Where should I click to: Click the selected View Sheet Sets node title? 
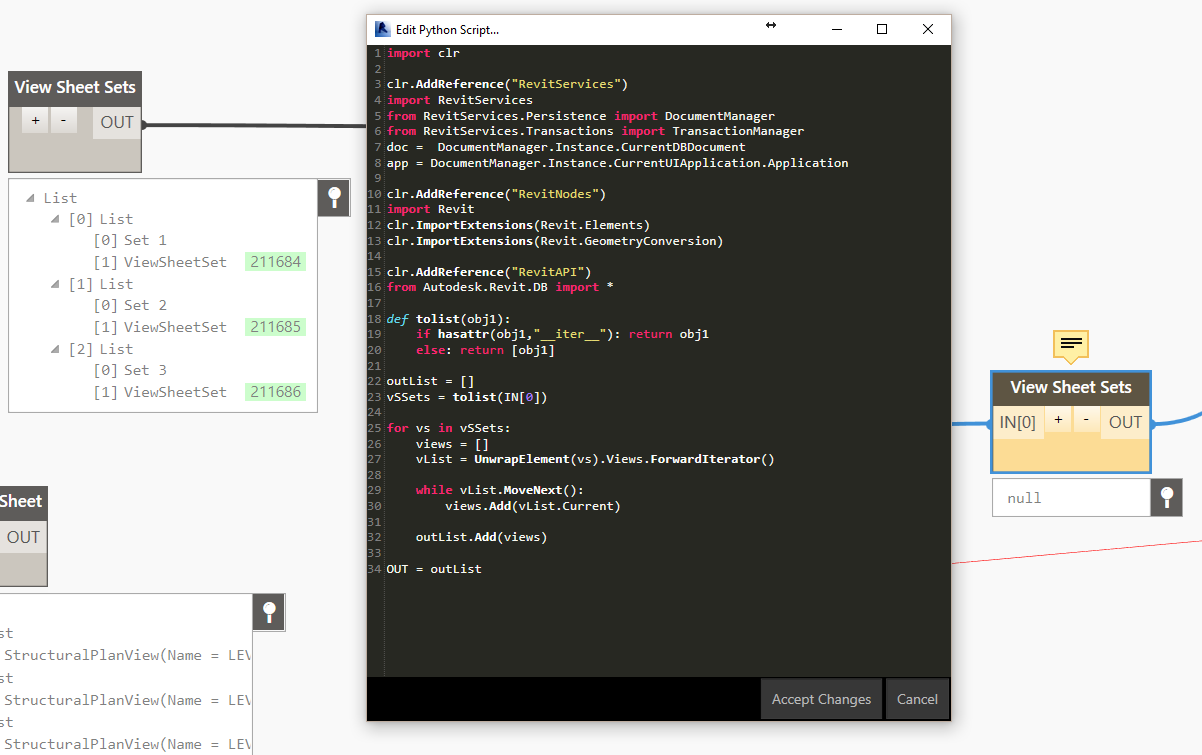coord(1070,388)
